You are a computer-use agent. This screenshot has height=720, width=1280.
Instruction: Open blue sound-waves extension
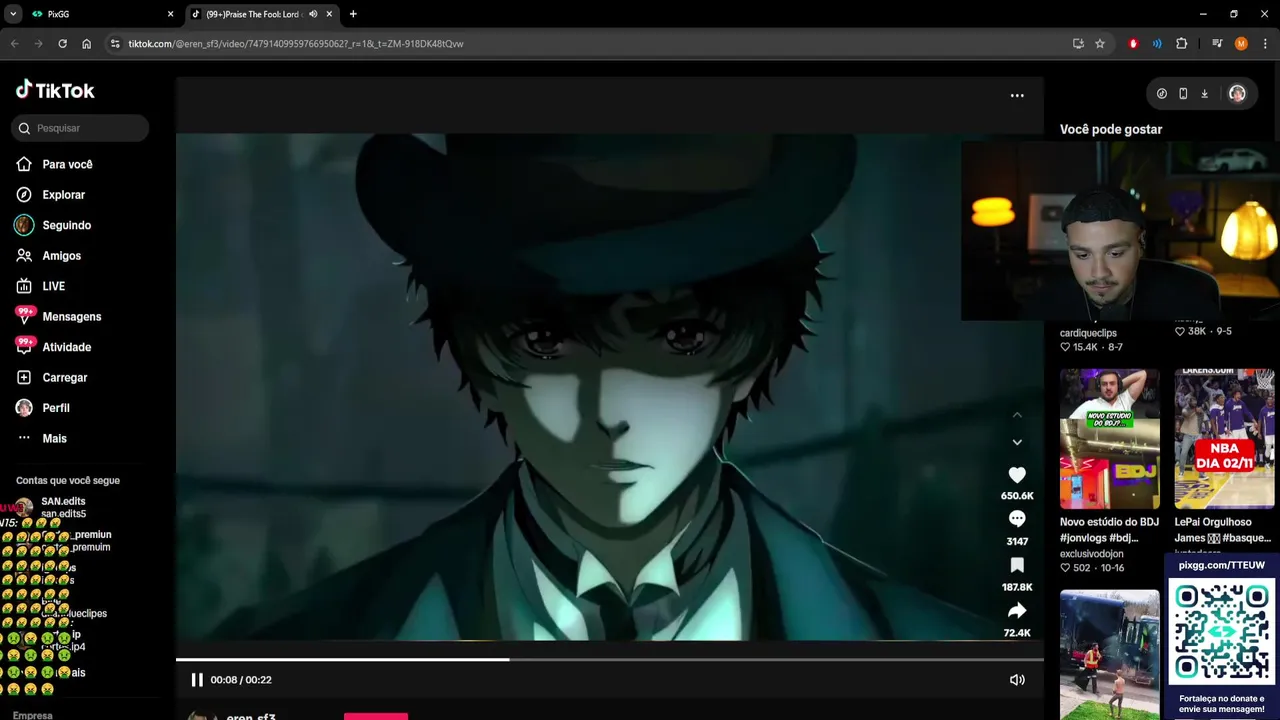[1157, 44]
